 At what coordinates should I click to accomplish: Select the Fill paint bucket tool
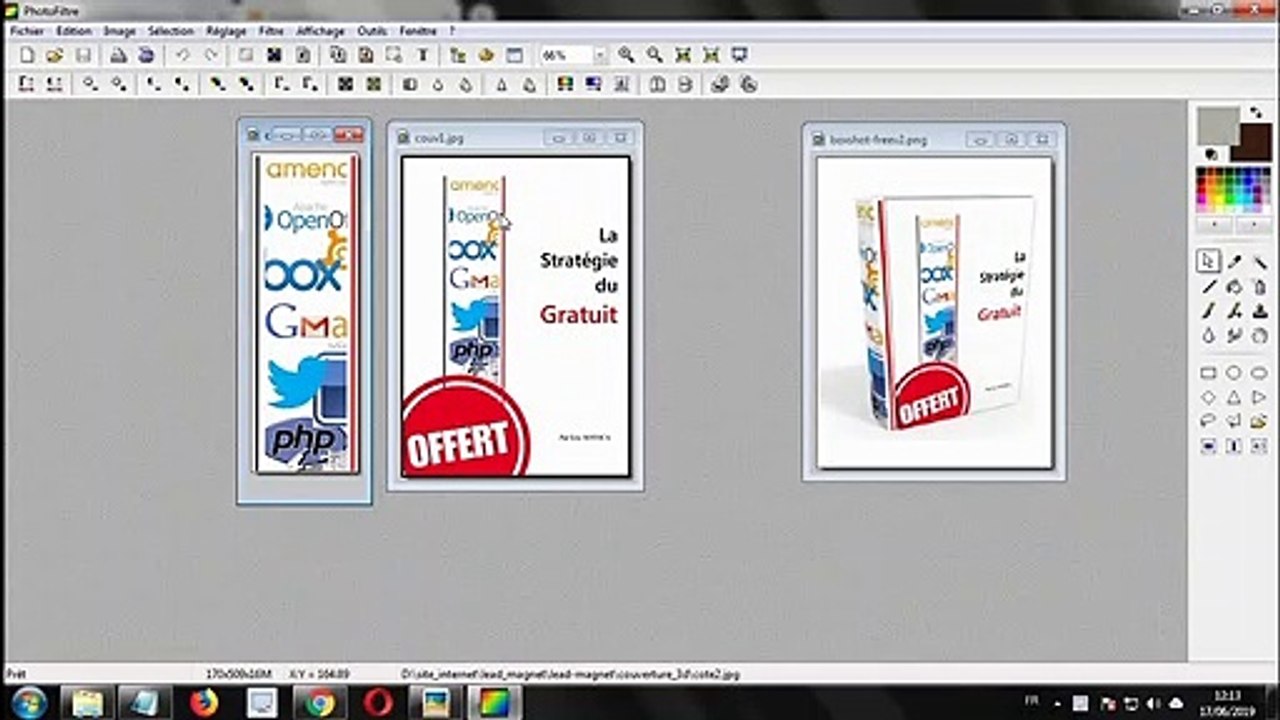coord(1234,287)
